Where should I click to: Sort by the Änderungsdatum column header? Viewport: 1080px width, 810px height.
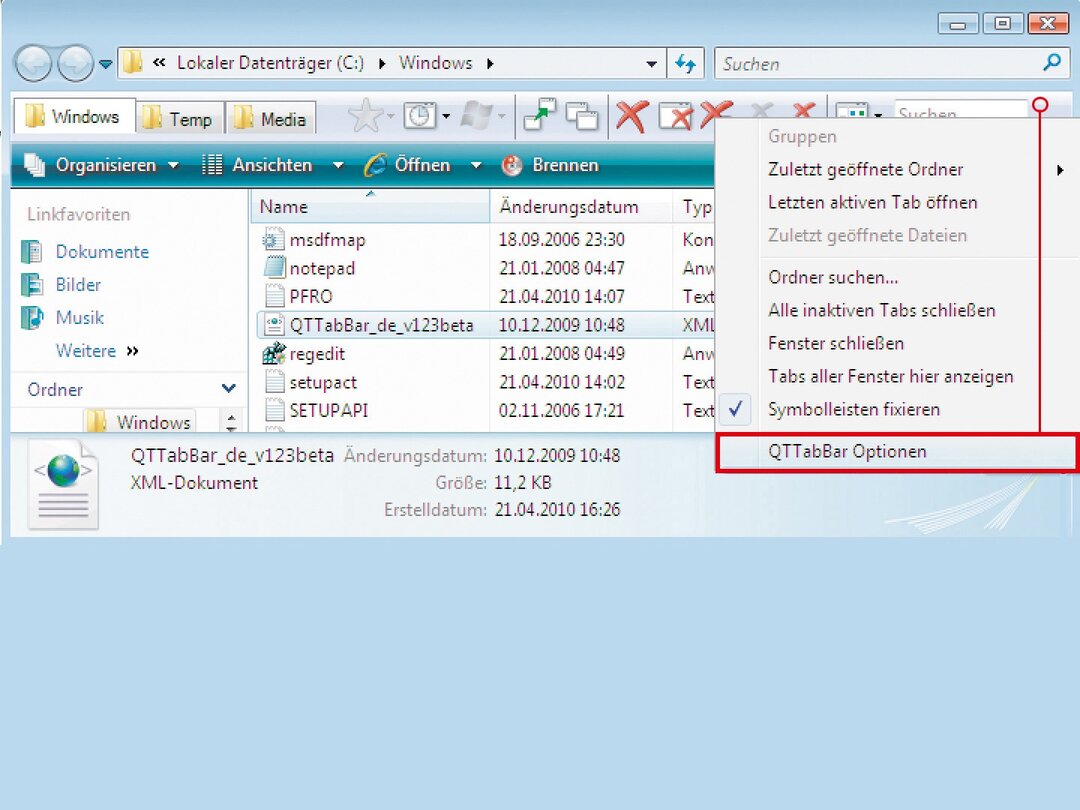[x=568, y=207]
